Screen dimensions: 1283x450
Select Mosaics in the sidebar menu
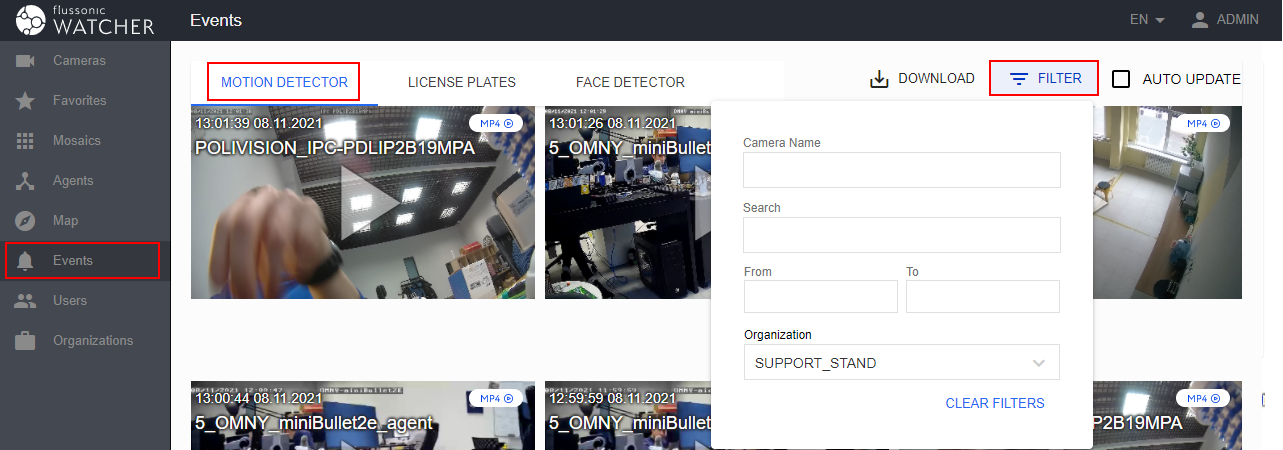[x=79, y=141]
